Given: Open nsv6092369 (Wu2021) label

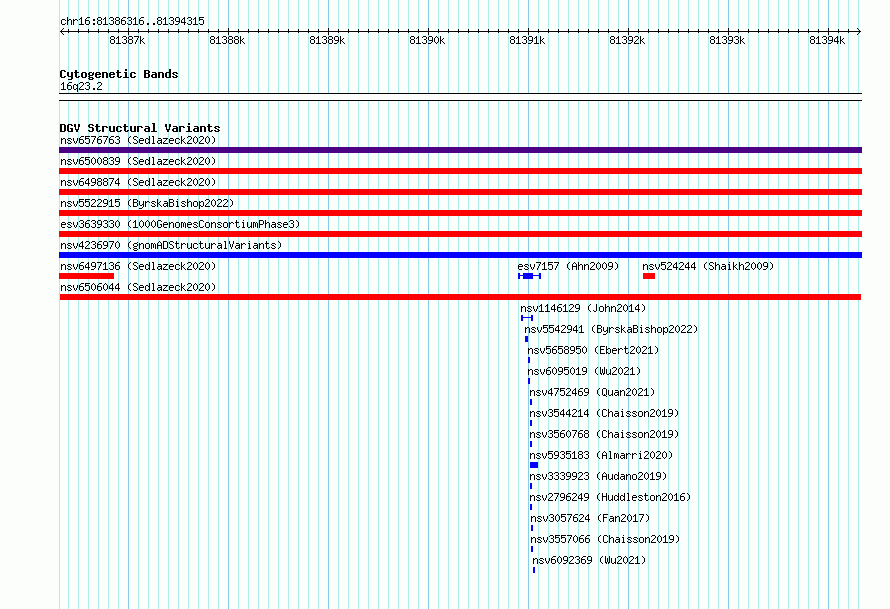Looking at the screenshot, I should (x=589, y=560).
